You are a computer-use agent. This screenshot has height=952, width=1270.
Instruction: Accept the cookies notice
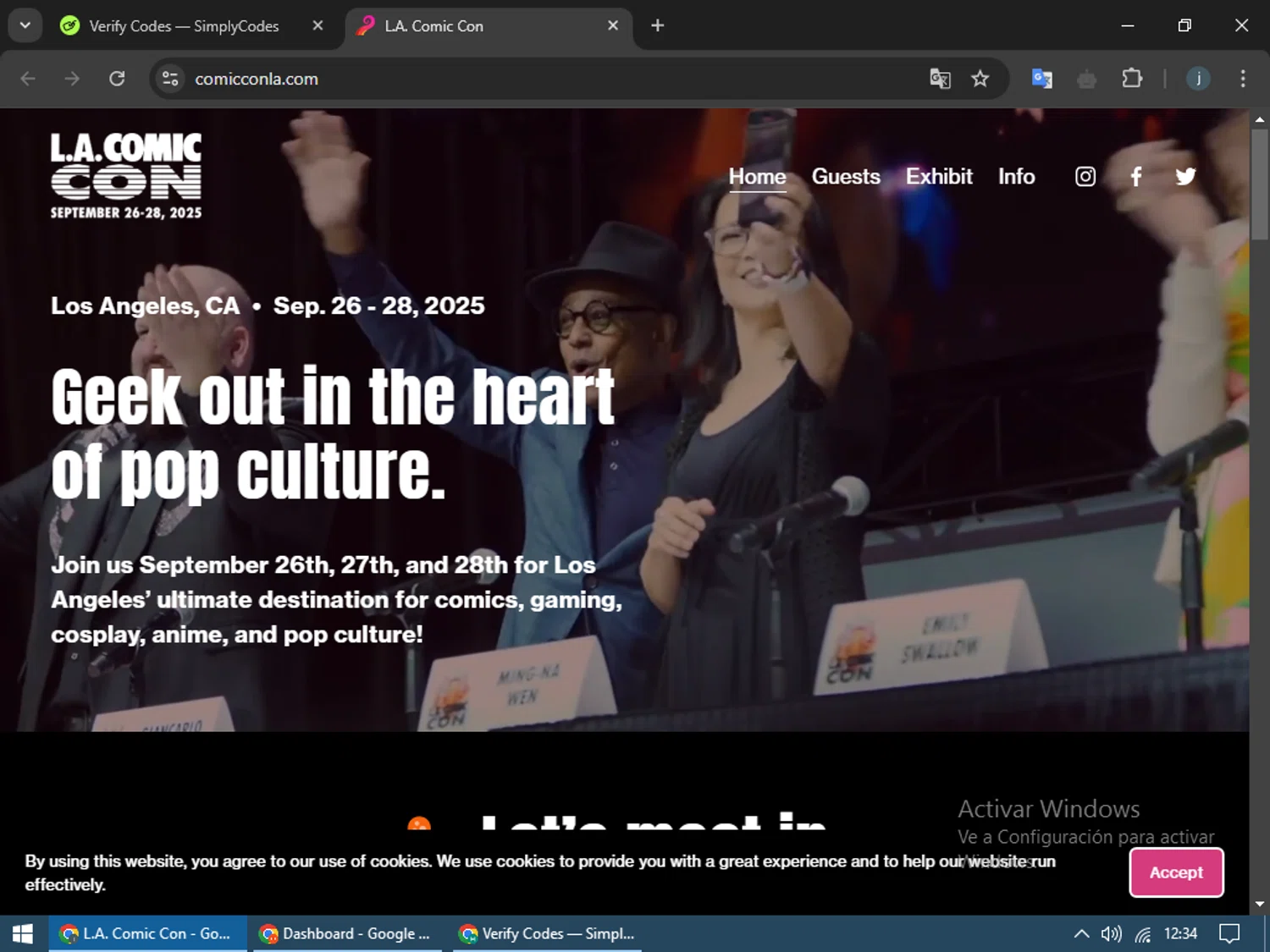pos(1176,872)
